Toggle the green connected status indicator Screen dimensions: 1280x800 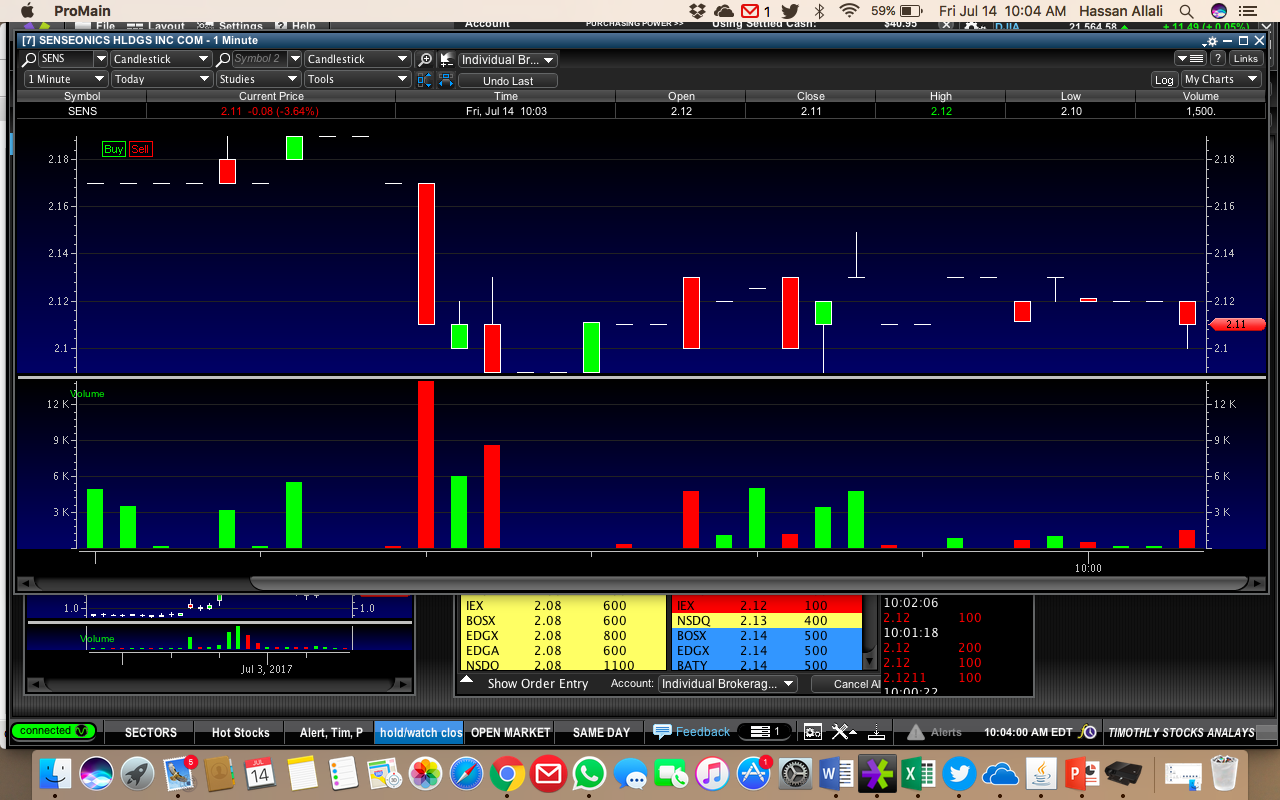pos(54,731)
